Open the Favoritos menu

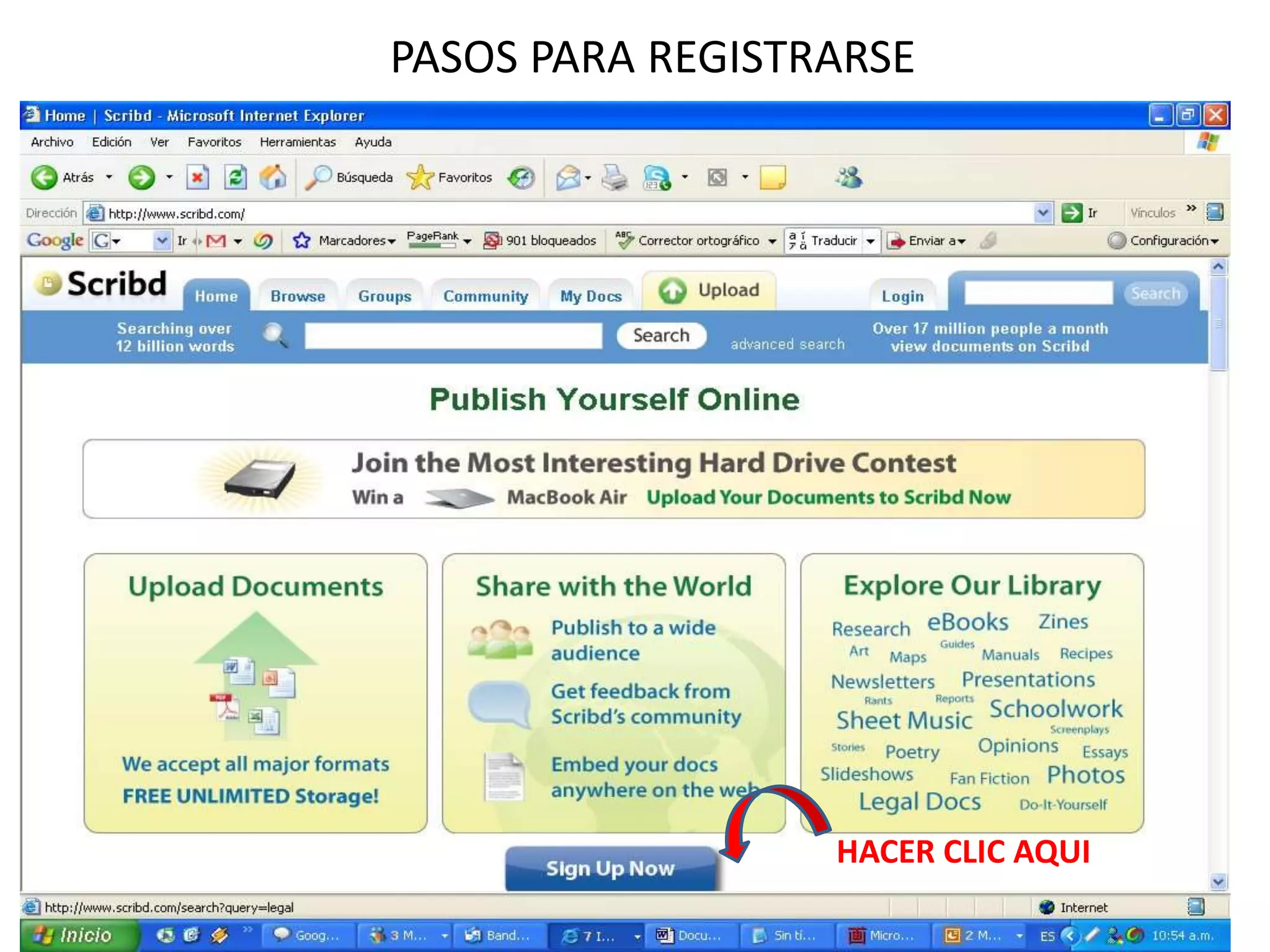(214, 142)
